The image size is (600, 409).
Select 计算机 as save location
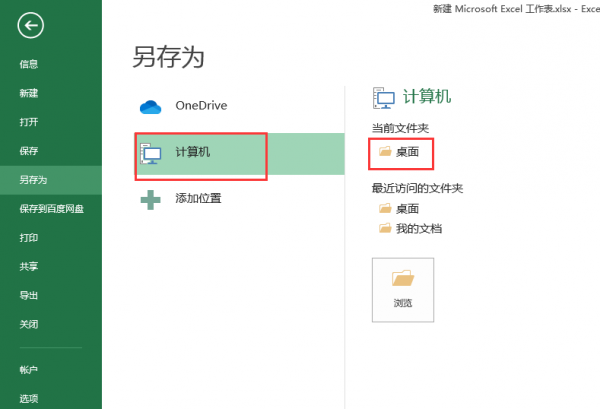(x=240, y=154)
